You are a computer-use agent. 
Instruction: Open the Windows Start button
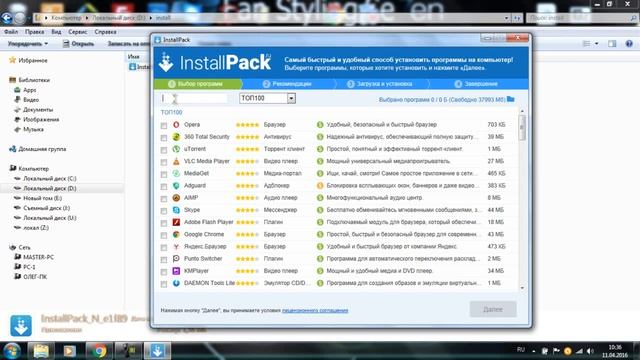[x=11, y=351]
